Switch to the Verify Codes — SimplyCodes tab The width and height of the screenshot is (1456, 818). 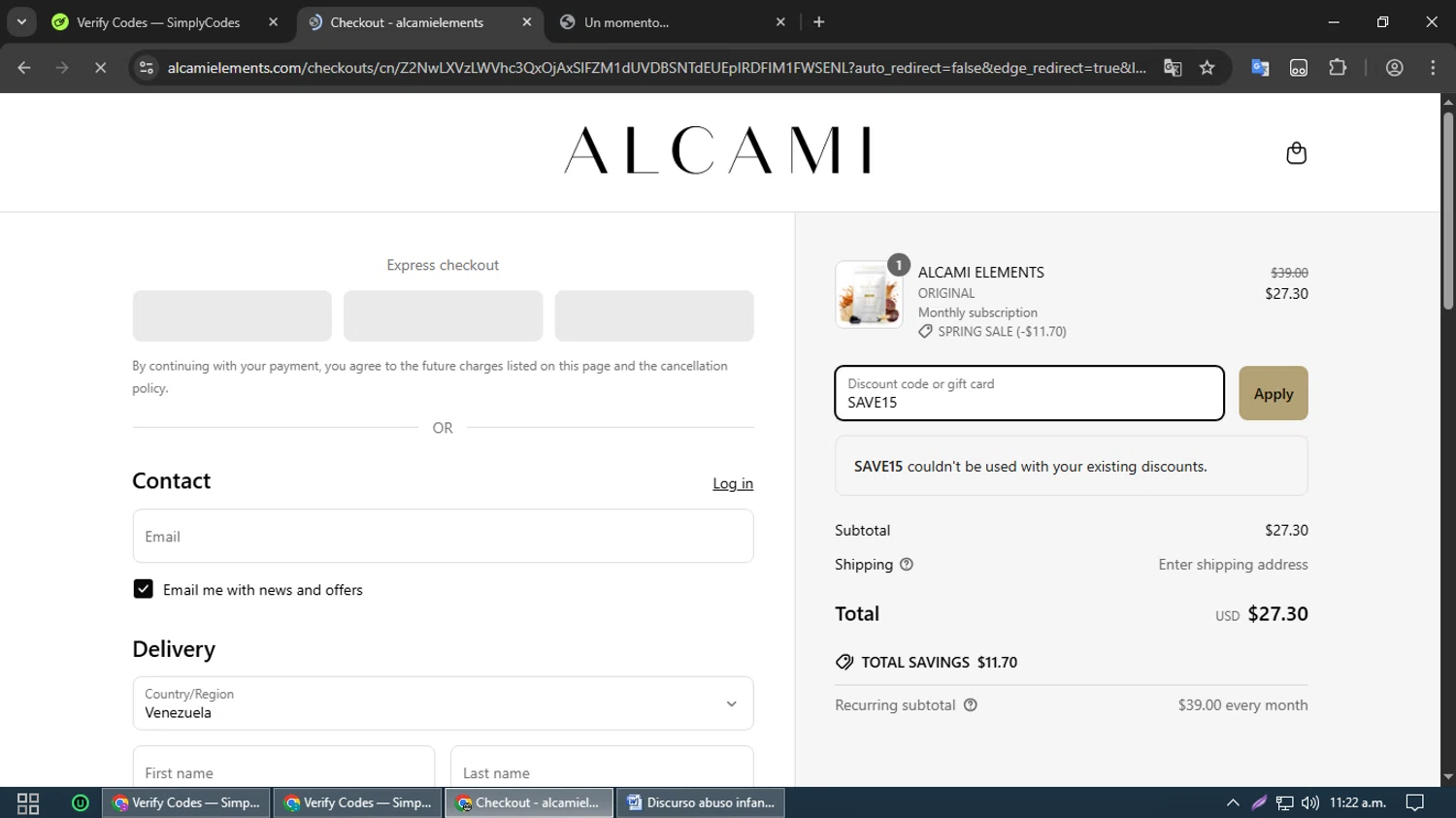point(156,22)
